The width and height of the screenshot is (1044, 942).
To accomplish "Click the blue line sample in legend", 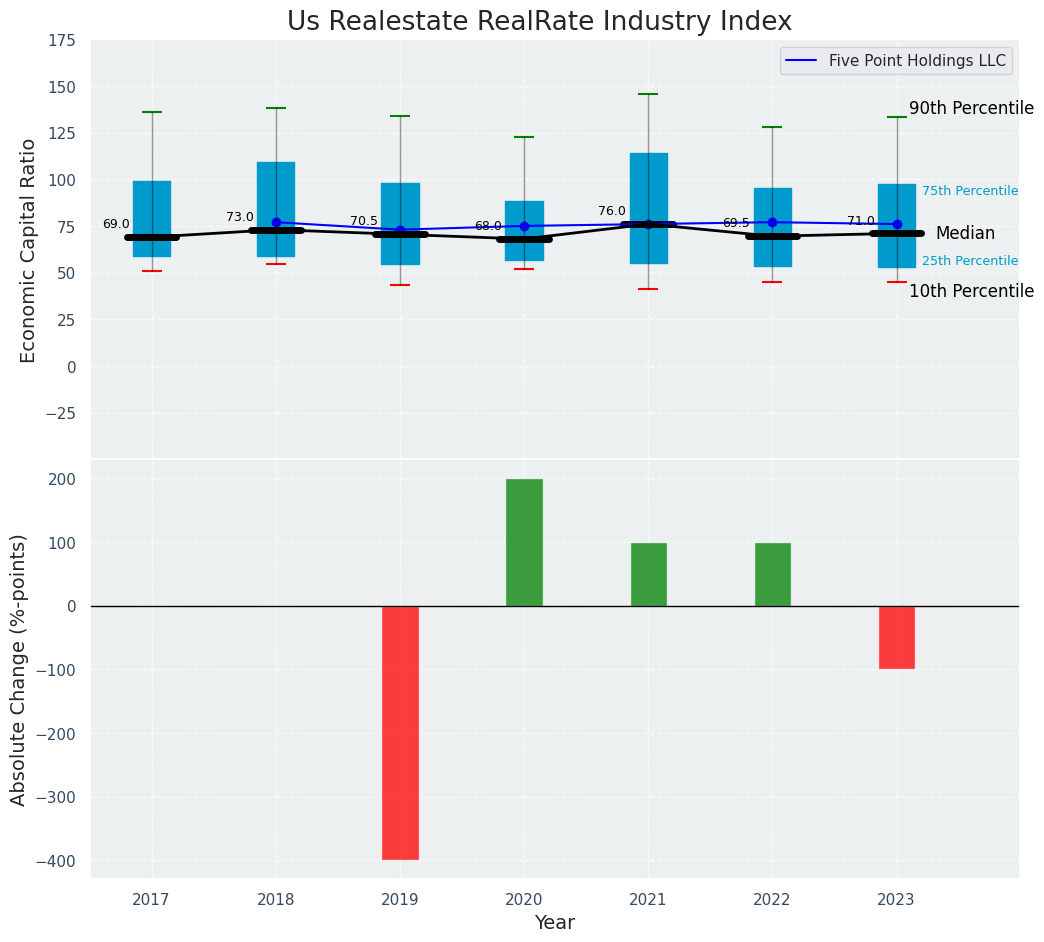I will (803, 61).
